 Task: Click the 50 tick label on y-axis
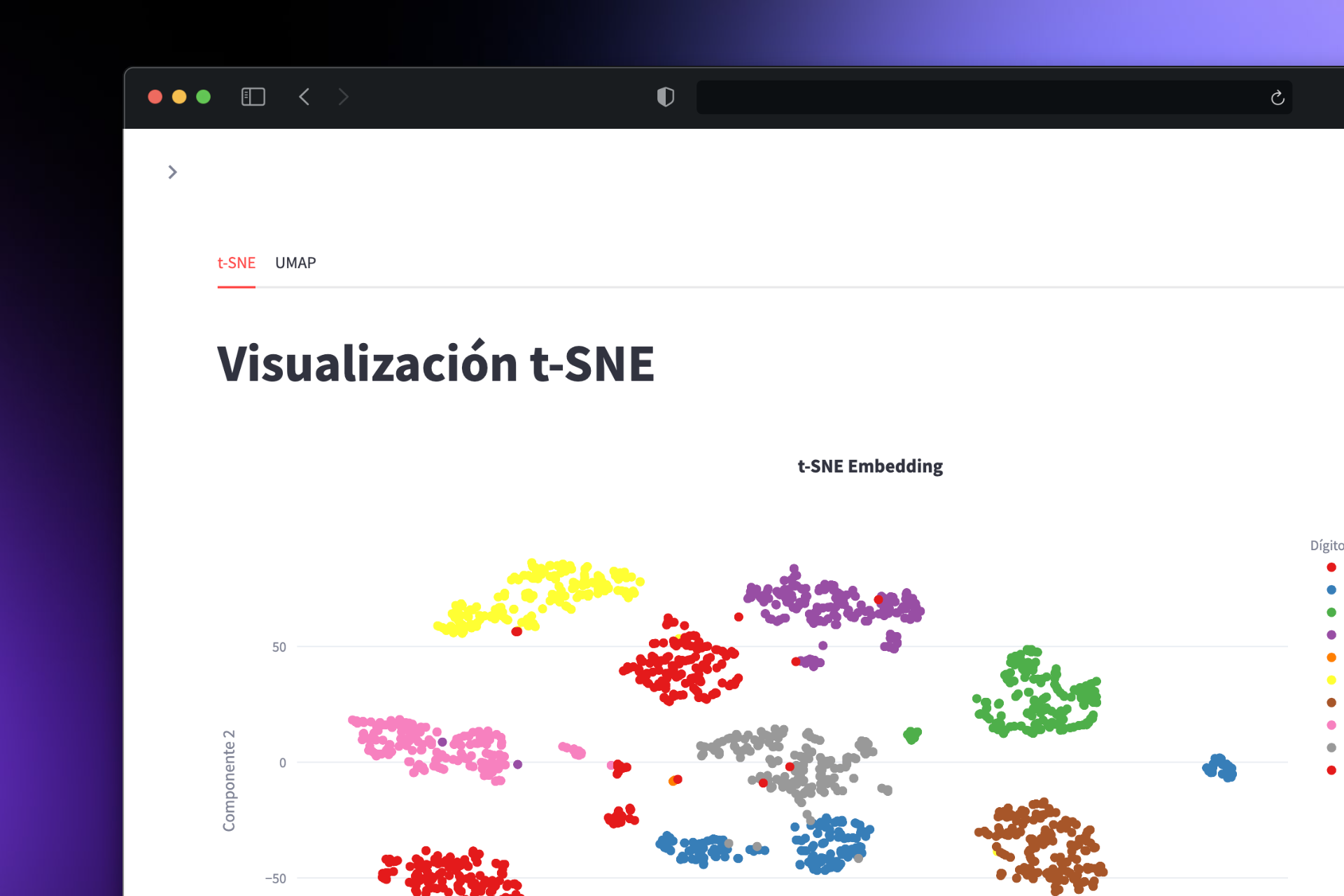click(x=279, y=647)
